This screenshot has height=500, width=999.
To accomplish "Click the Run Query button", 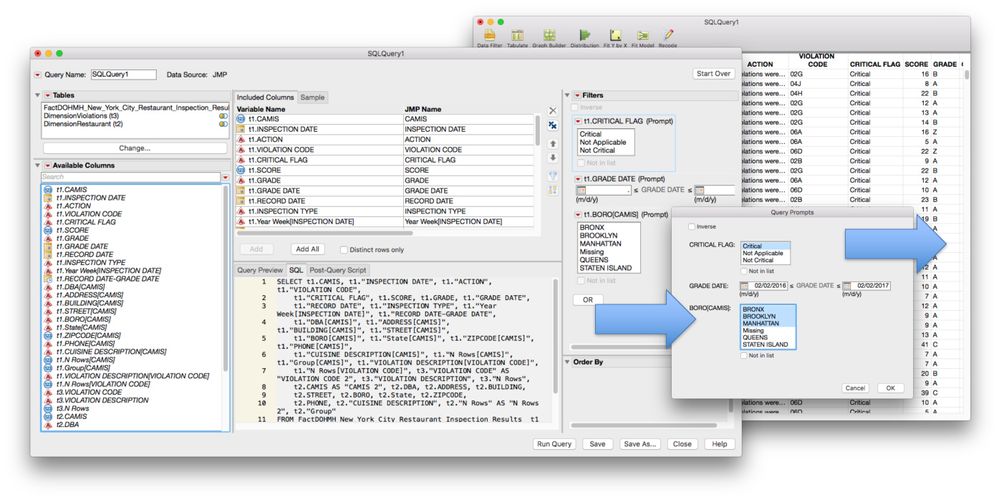I will click(554, 444).
